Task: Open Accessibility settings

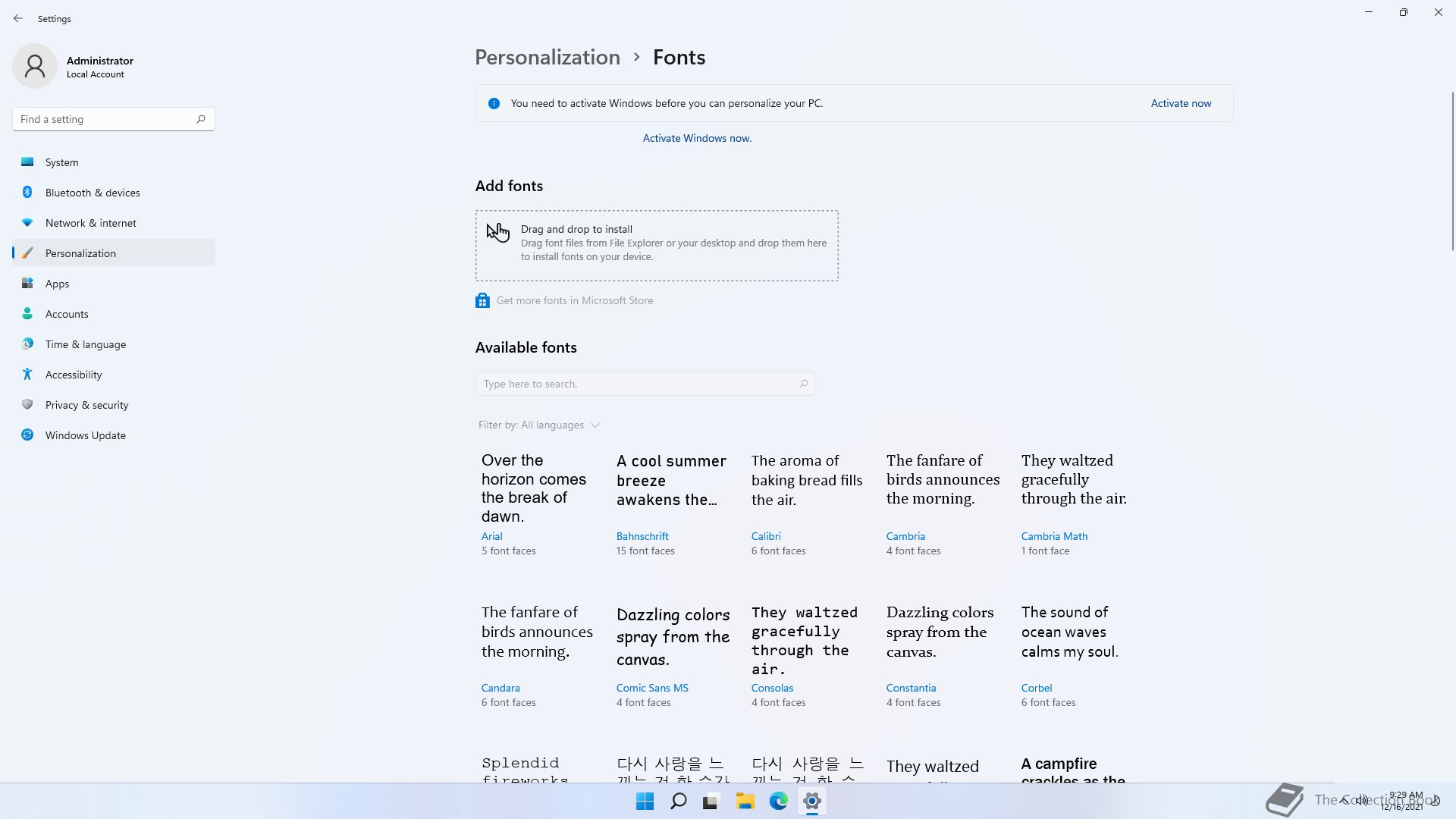Action: tap(74, 375)
